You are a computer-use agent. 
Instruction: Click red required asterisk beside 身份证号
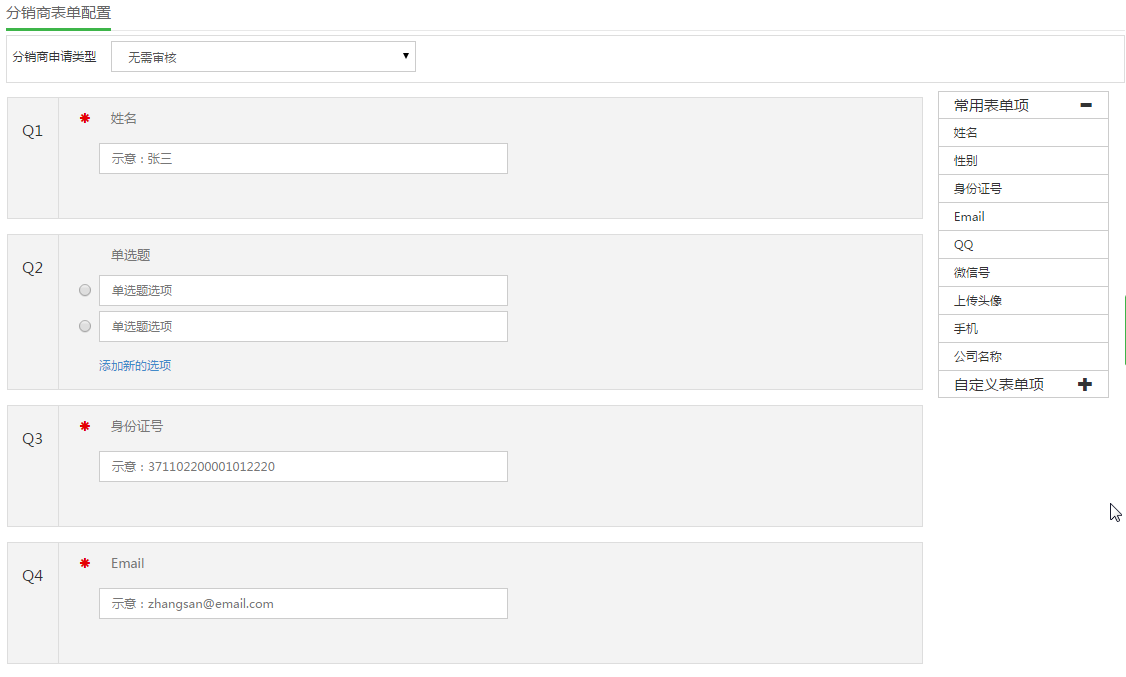point(85,426)
